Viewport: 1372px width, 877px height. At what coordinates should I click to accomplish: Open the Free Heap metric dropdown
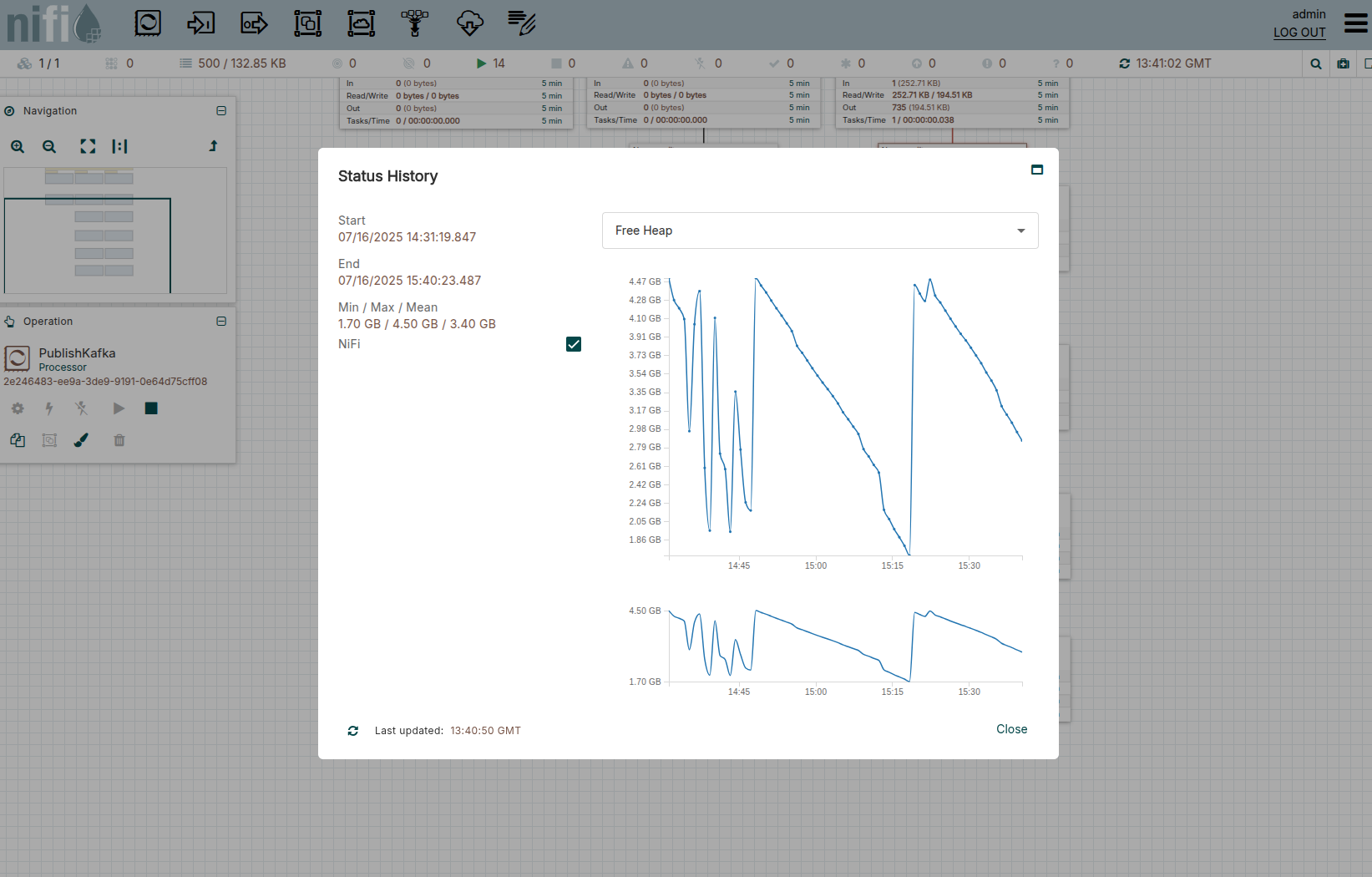click(x=819, y=231)
